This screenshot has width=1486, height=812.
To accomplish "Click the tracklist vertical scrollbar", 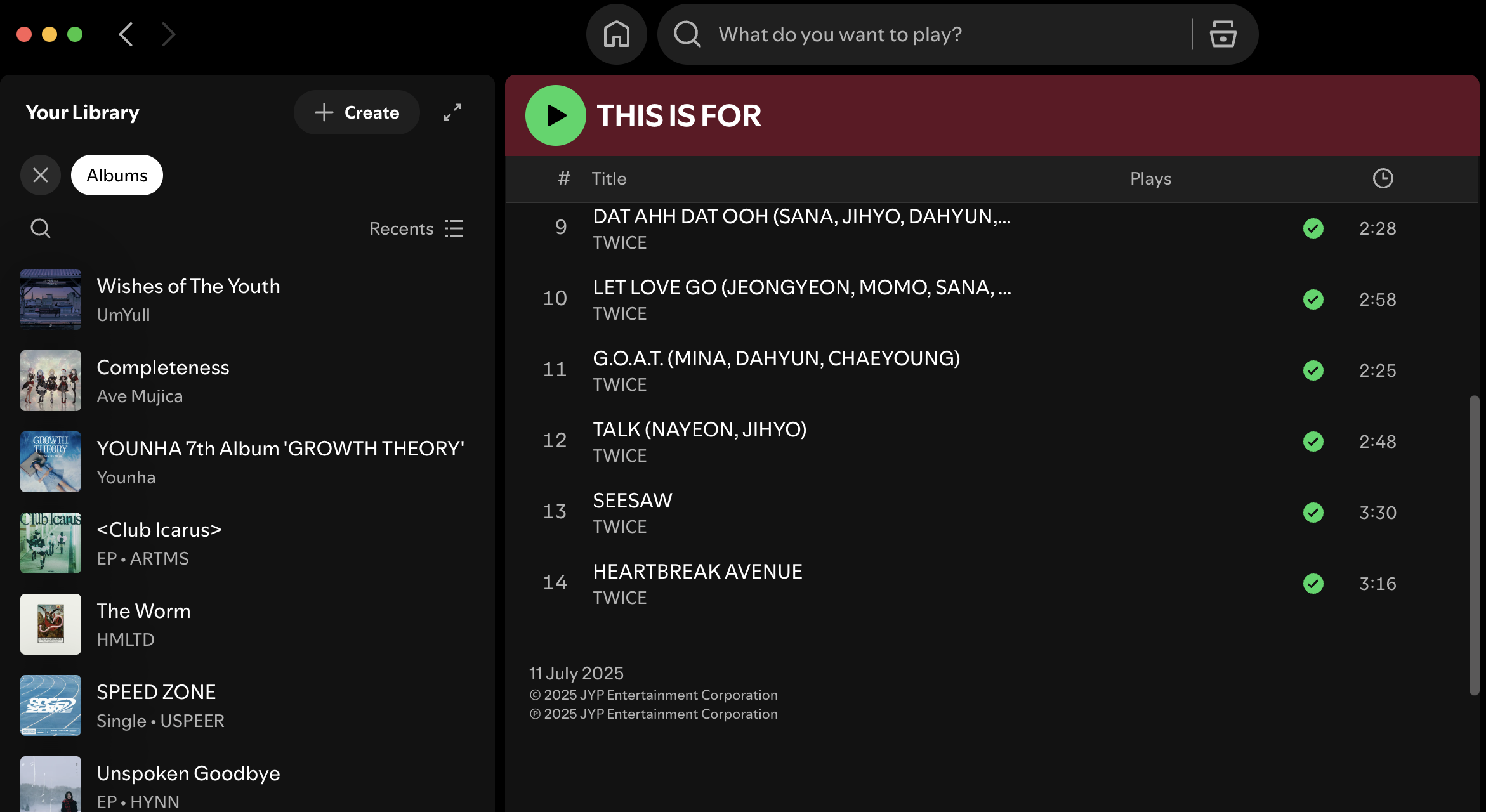I will coord(1474,546).
